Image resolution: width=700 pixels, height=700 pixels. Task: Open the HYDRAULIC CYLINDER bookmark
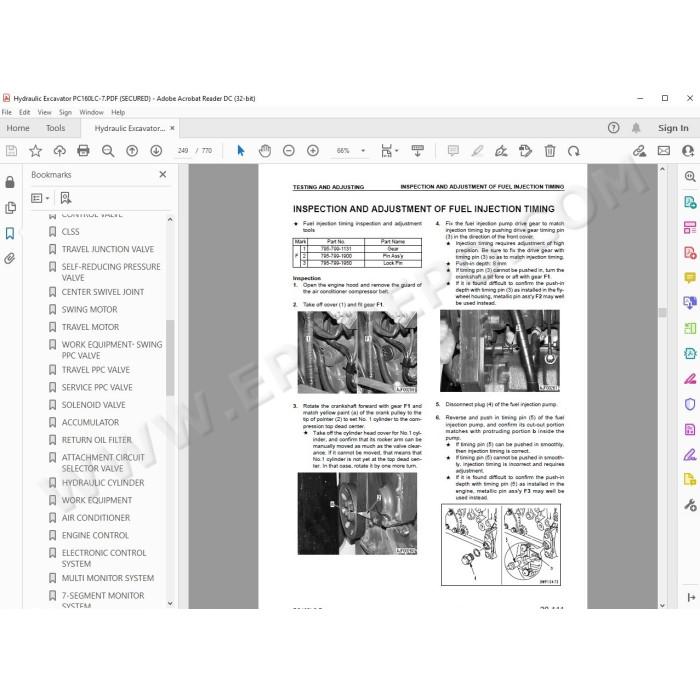[103, 483]
